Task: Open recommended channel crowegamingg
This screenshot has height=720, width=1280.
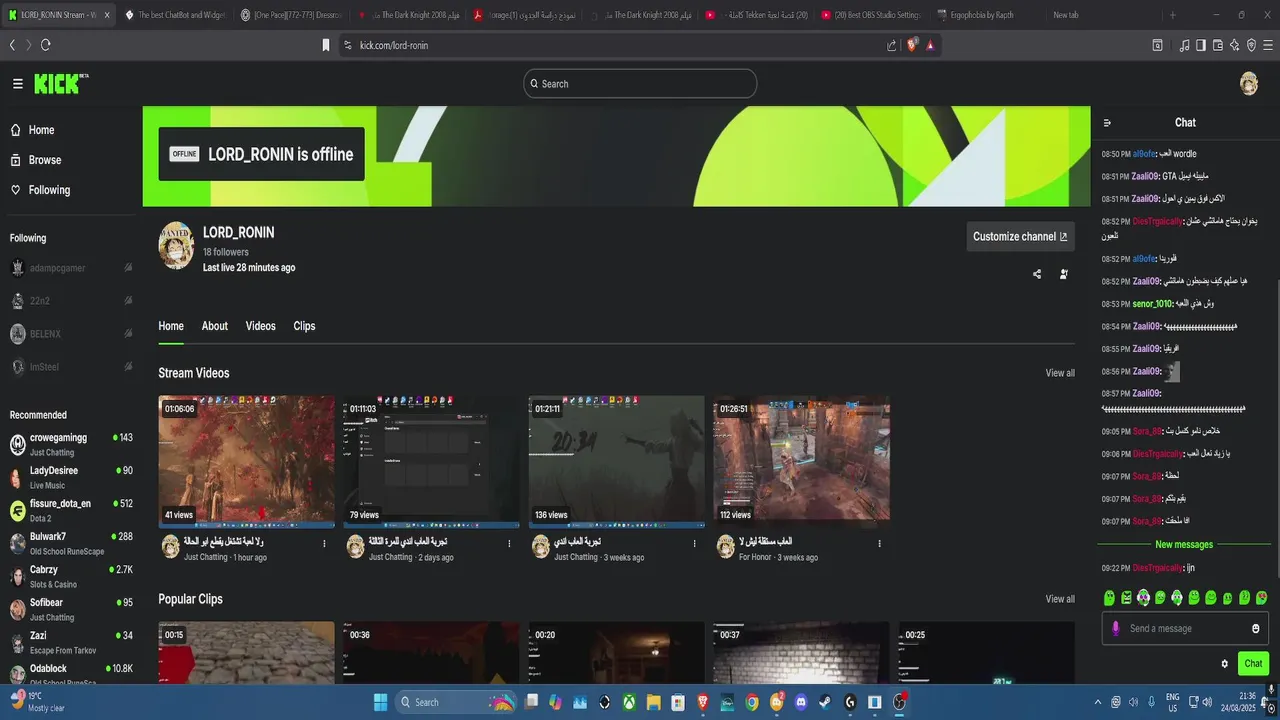Action: [x=70, y=444]
